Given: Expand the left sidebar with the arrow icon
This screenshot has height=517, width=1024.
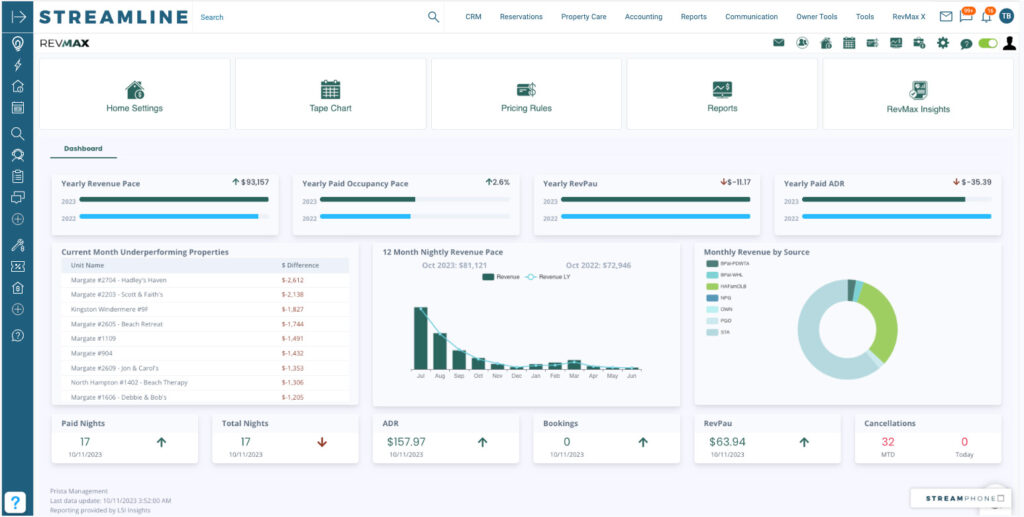Looking at the screenshot, I should coord(18,16).
